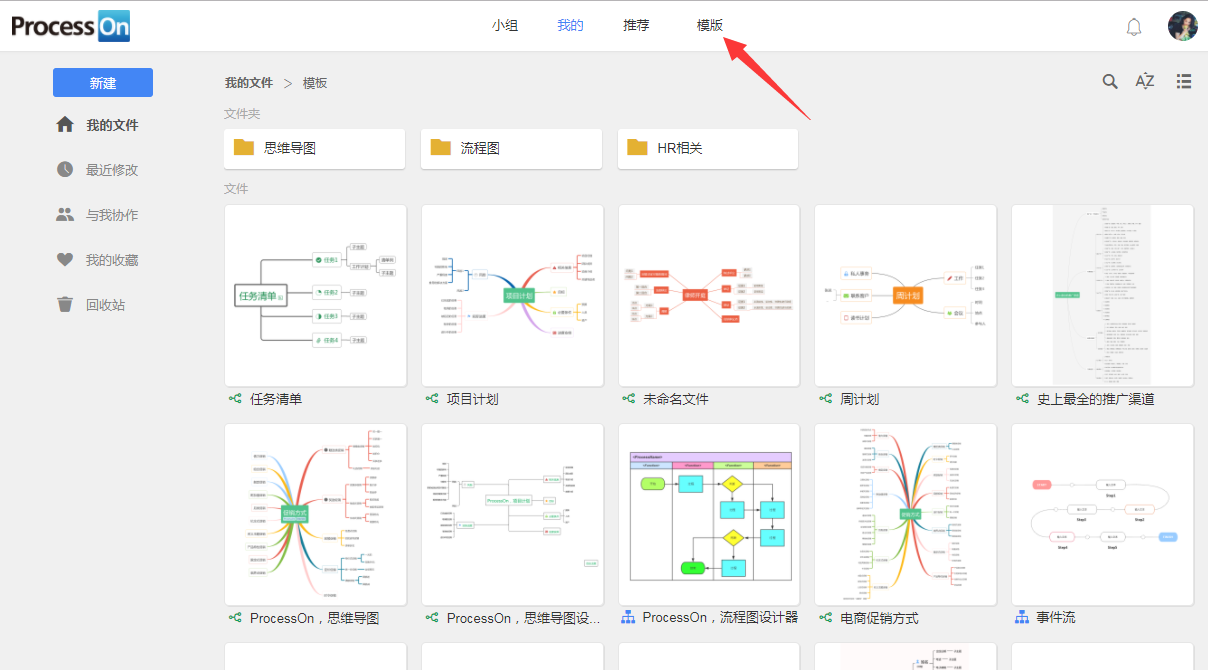This screenshot has height=670, width=1208.
Task: Click the HR相关 folder name
Action: tap(680, 148)
